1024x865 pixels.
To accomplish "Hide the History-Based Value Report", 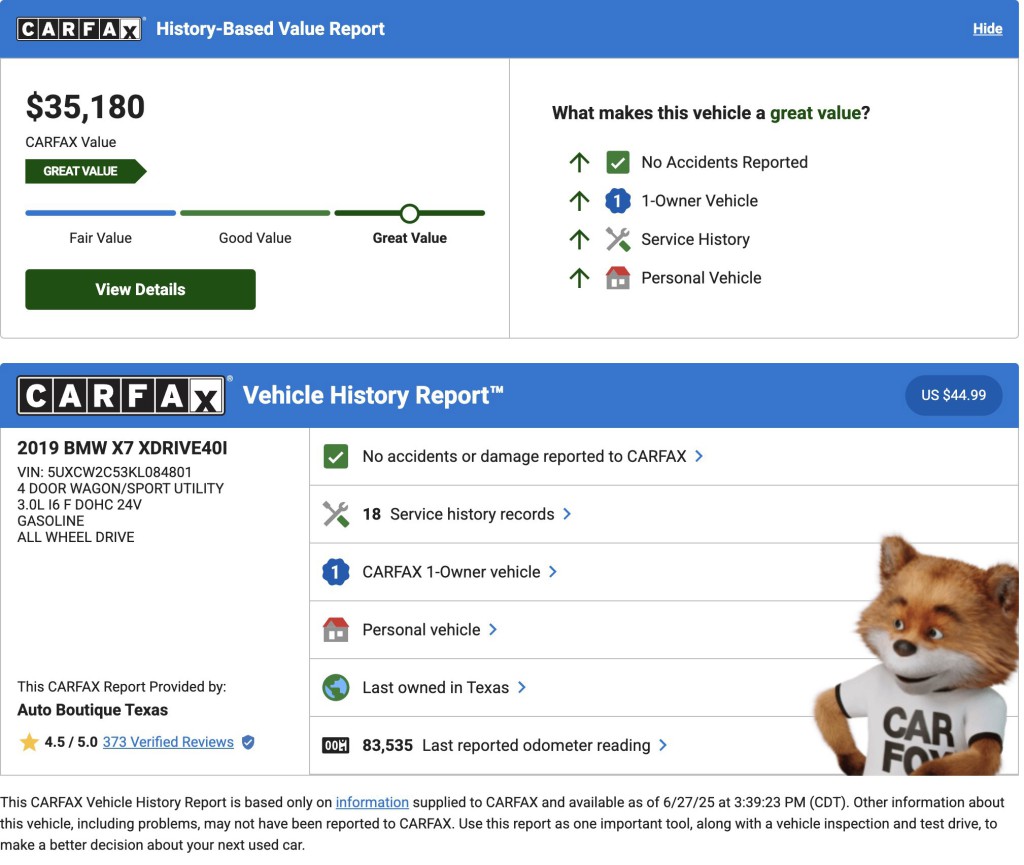I will (987, 29).
